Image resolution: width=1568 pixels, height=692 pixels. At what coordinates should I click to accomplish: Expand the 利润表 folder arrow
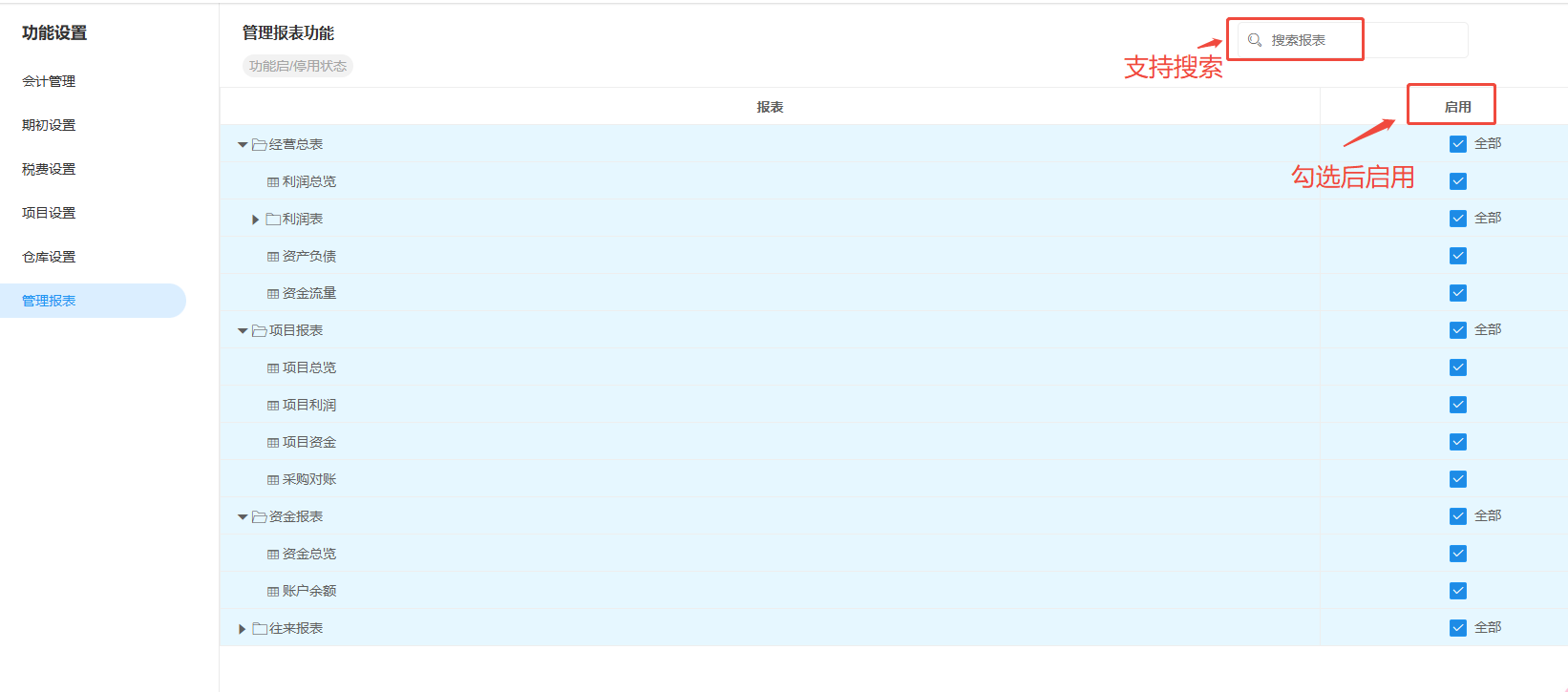point(255,220)
